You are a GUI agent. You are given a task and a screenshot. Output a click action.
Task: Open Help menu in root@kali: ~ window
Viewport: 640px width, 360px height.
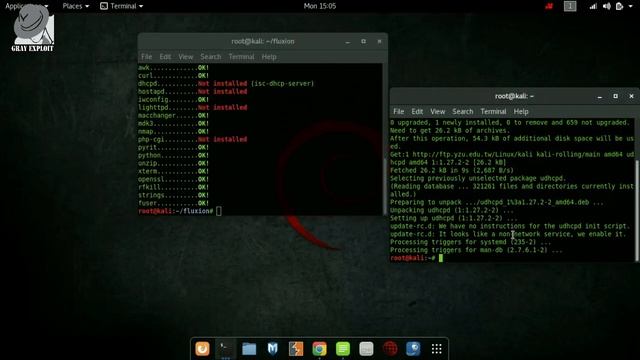521,111
